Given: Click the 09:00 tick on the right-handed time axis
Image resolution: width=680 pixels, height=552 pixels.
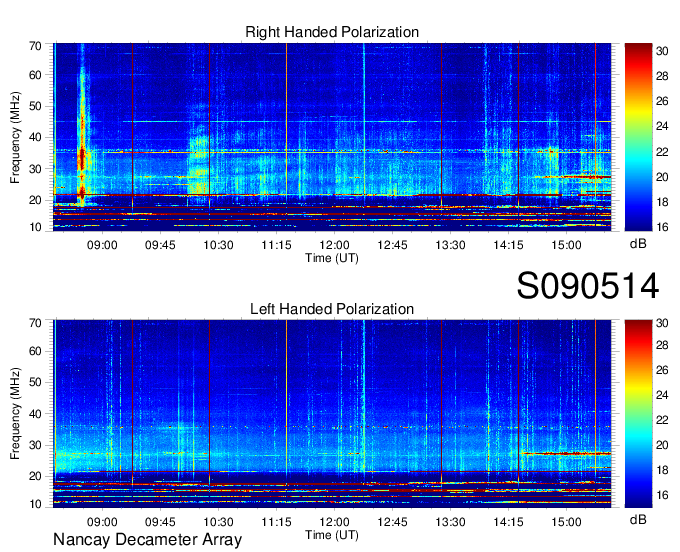Looking at the screenshot, I should [x=102, y=245].
